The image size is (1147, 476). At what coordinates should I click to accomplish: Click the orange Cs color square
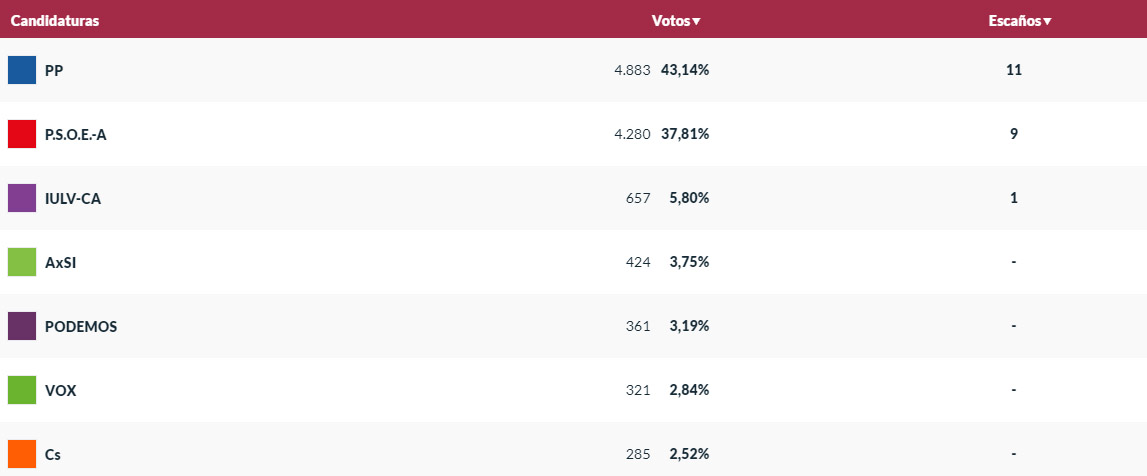pyautogui.click(x=22, y=454)
